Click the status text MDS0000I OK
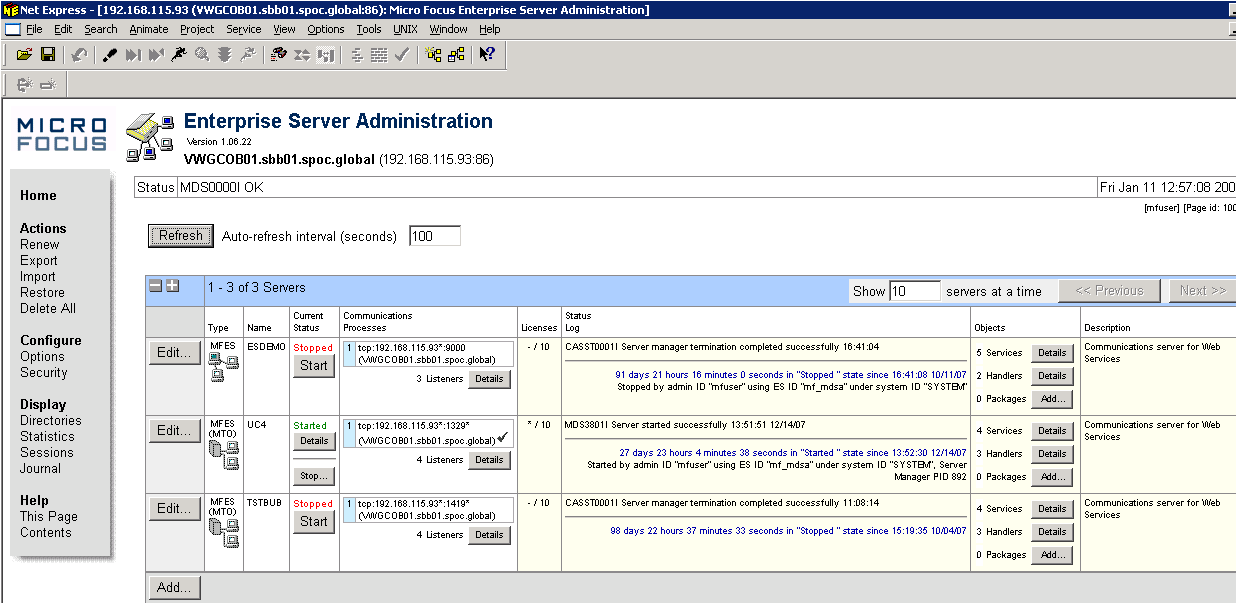The image size is (1236, 603). [x=222, y=187]
